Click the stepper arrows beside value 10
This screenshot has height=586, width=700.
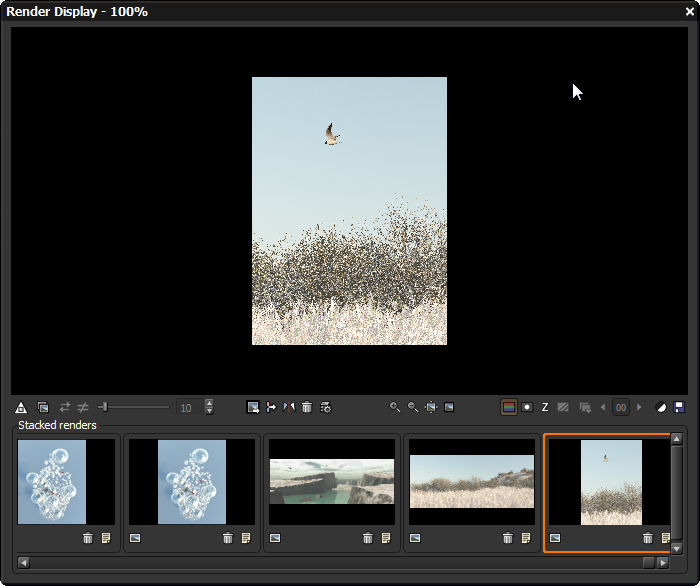(x=209, y=407)
